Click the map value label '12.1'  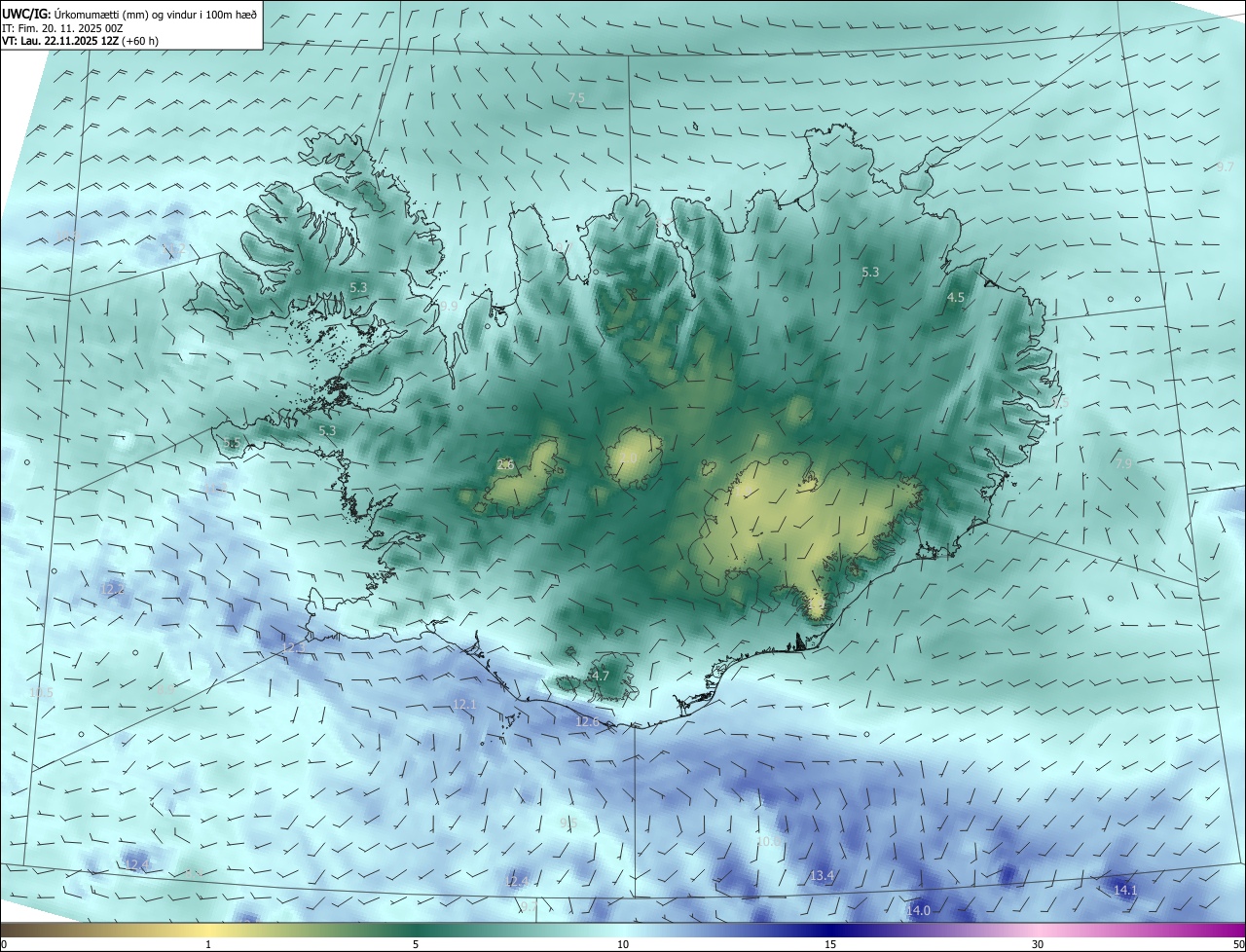coord(465,704)
